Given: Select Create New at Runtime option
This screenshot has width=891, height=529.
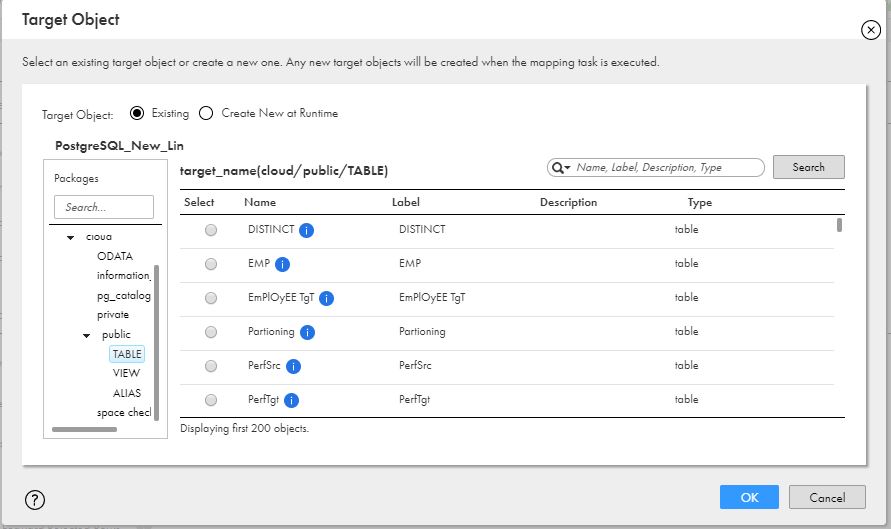Looking at the screenshot, I should click(206, 113).
